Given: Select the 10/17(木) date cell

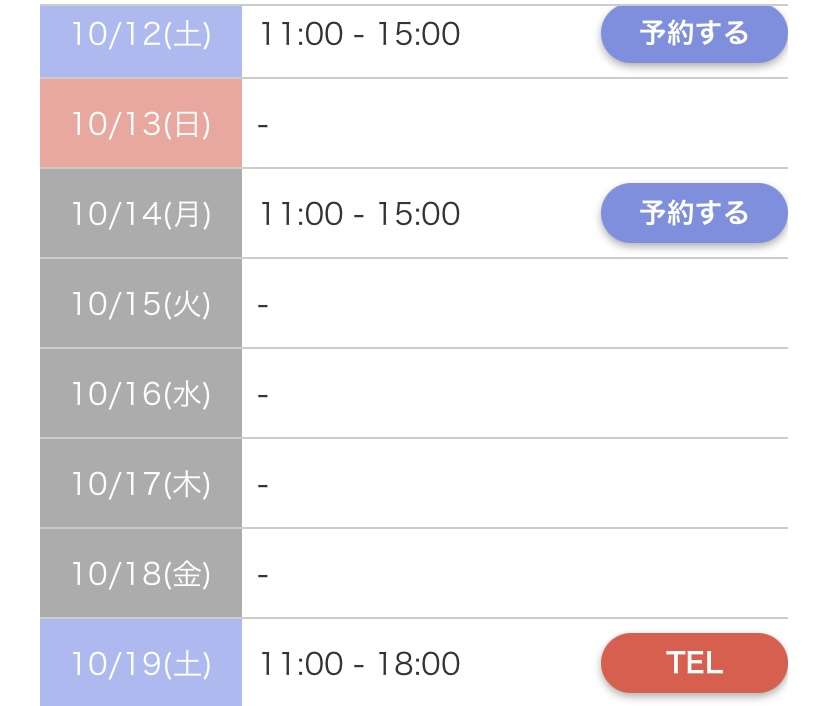Looking at the screenshot, I should coord(141,483).
